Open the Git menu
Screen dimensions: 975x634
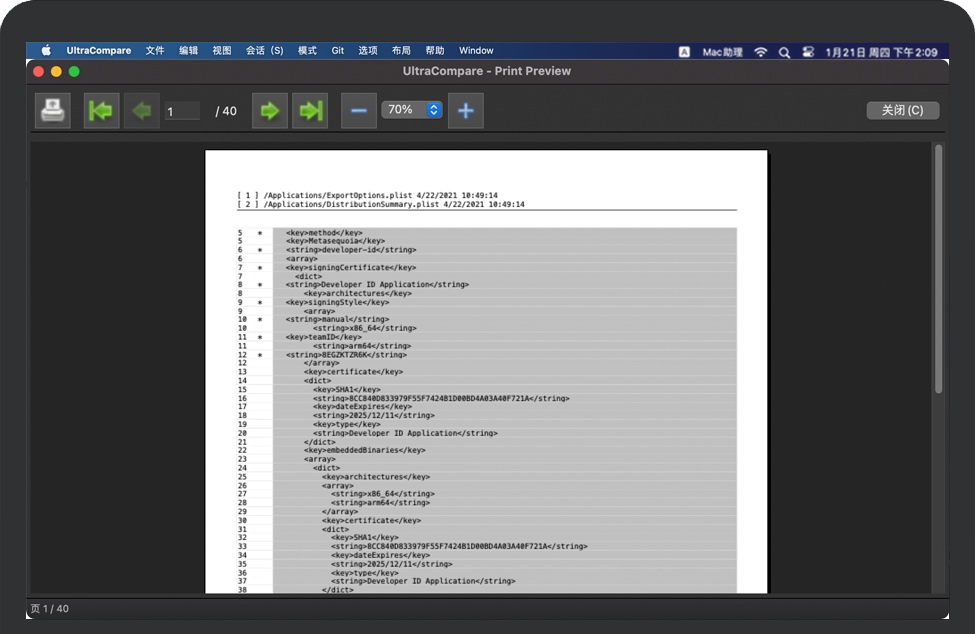click(x=338, y=51)
